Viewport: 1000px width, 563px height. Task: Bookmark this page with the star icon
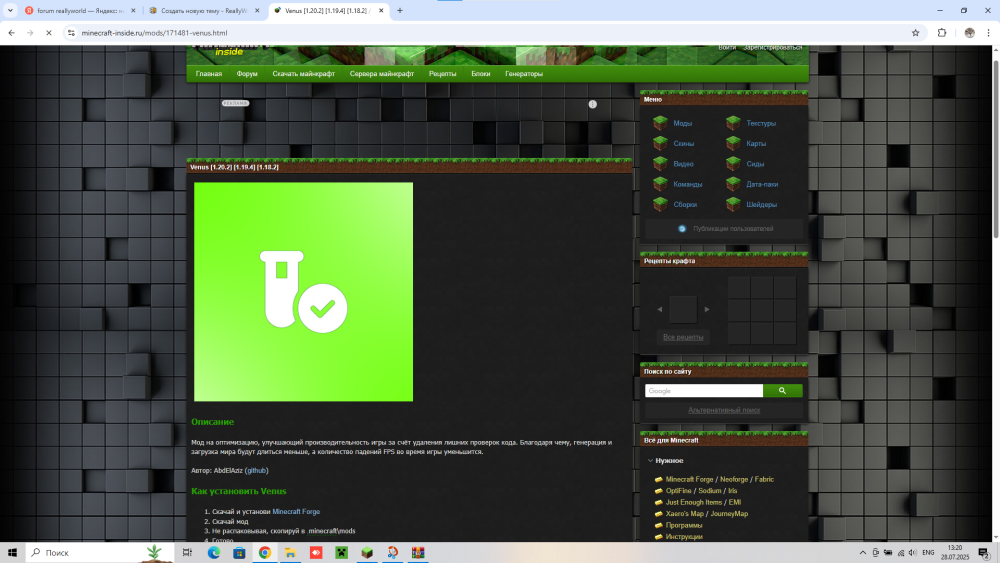[x=915, y=33]
